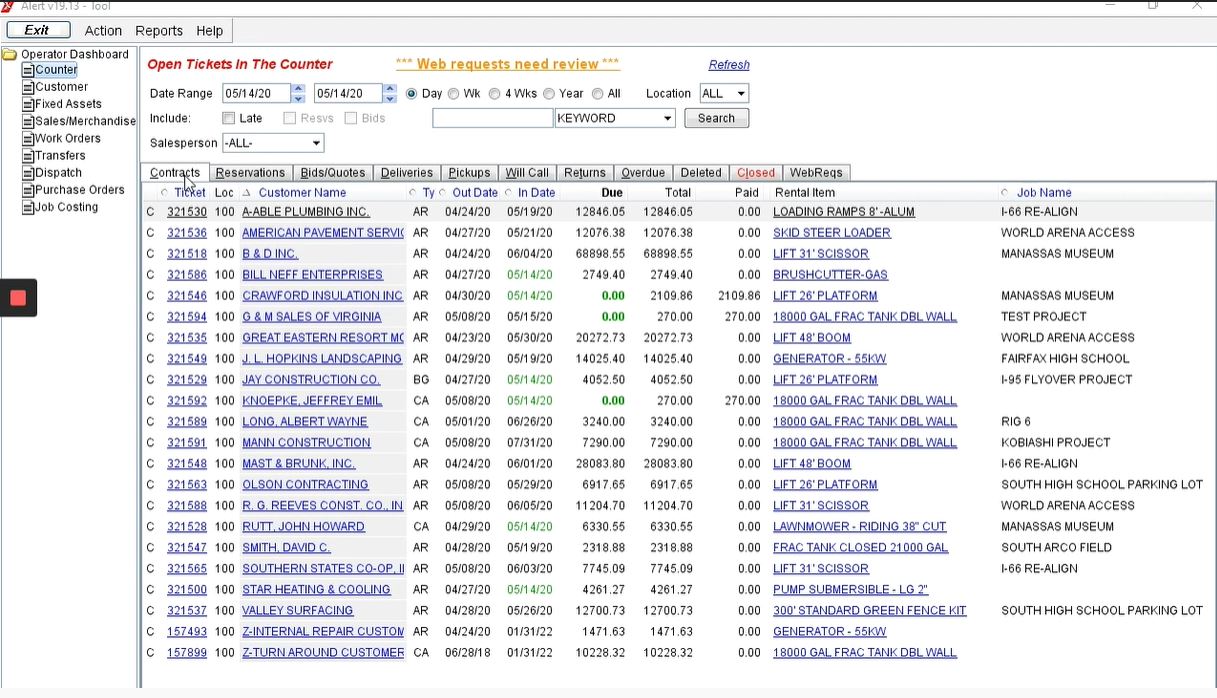Click the Operator Dashboard folder icon
1217x698 pixels.
10,54
